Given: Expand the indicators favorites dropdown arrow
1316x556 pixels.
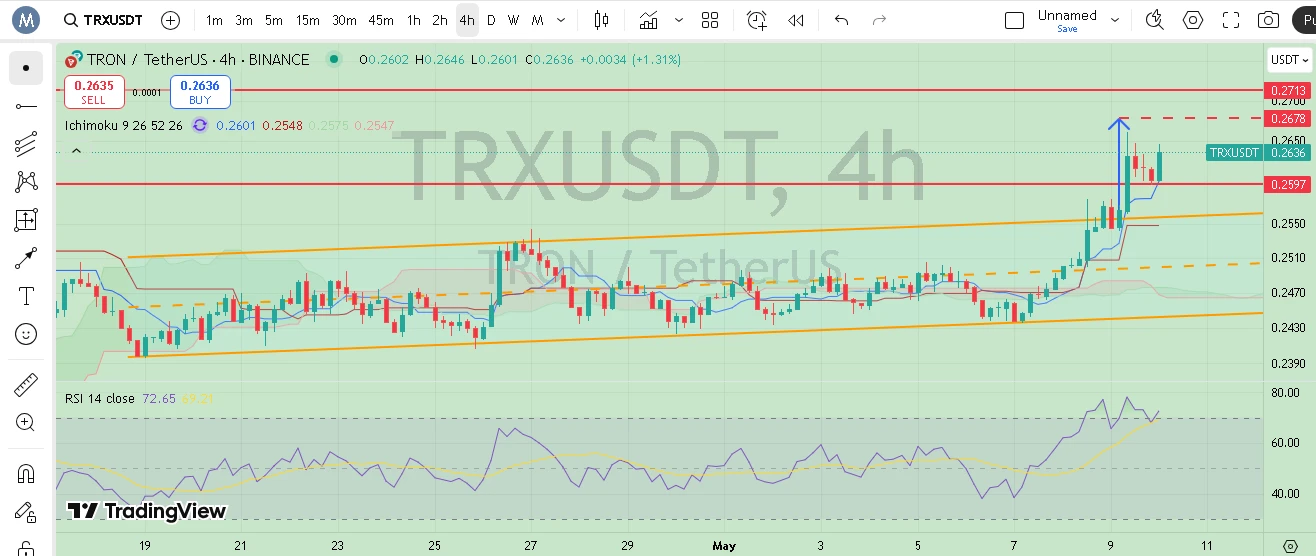Looking at the screenshot, I should coord(679,20).
